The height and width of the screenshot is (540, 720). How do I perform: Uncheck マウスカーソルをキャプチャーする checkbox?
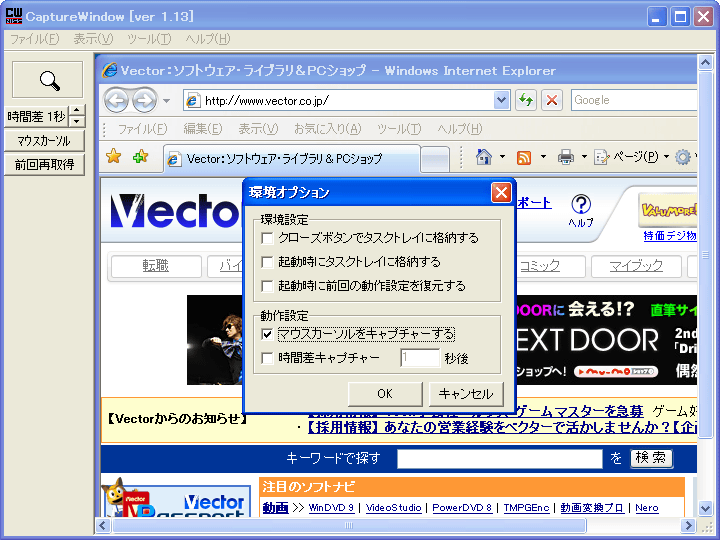pos(267,334)
